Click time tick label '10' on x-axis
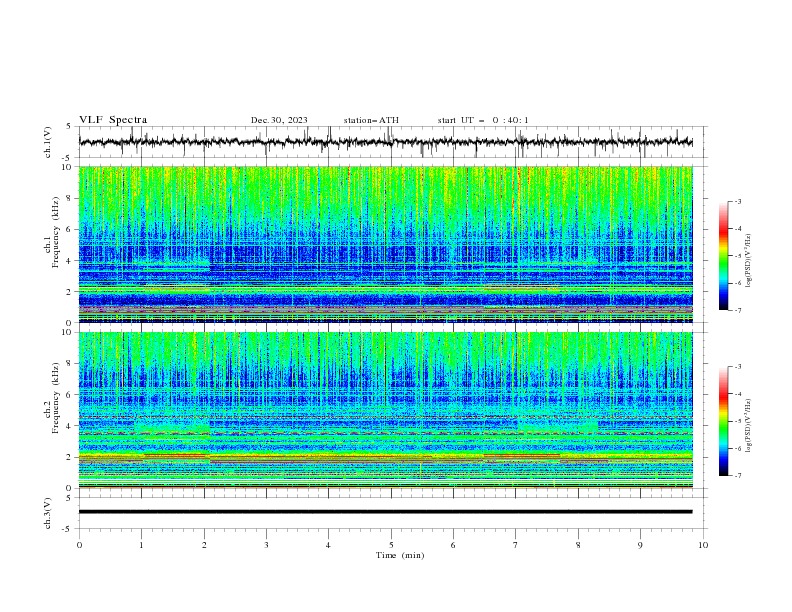Image resolution: width=792 pixels, height=612 pixels. tap(703, 545)
